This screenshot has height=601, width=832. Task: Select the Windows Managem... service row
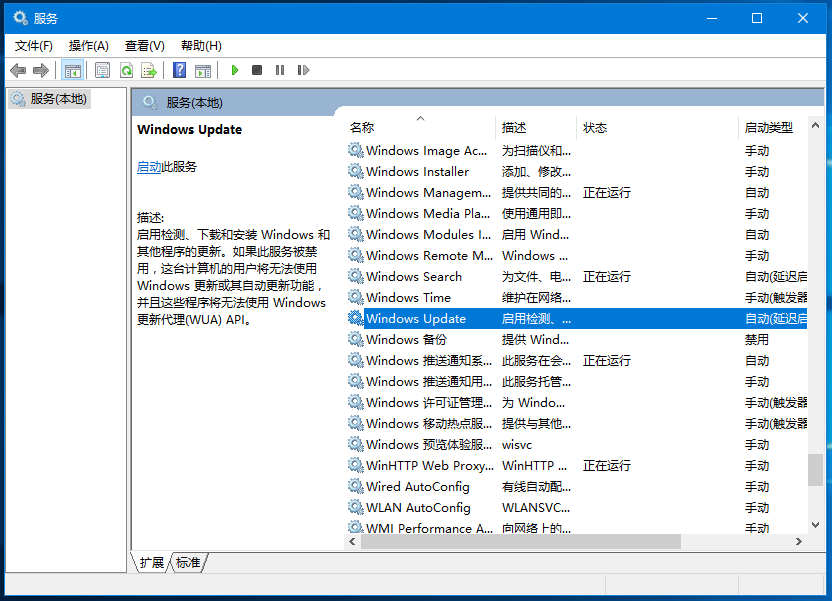click(x=577, y=193)
